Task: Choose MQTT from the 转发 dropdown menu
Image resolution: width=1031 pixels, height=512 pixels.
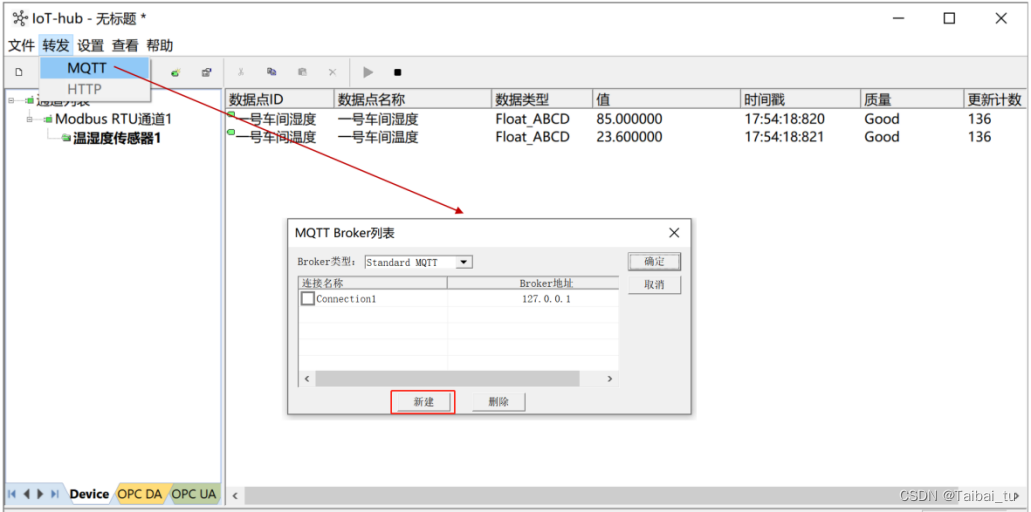Action: tap(95, 68)
